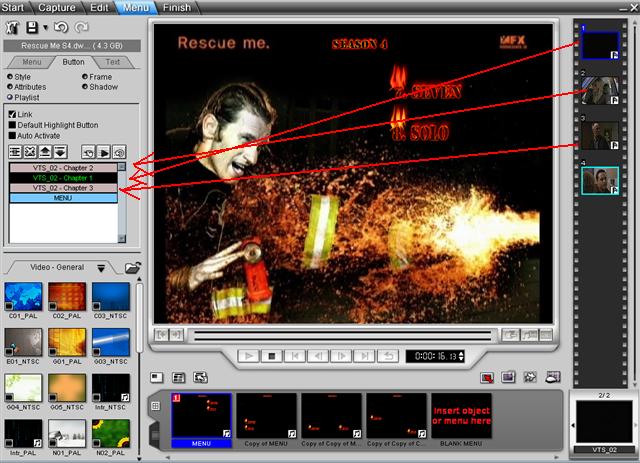640x463 pixels.
Task: Click the preview-with-mouse icon
Action: [553, 377]
